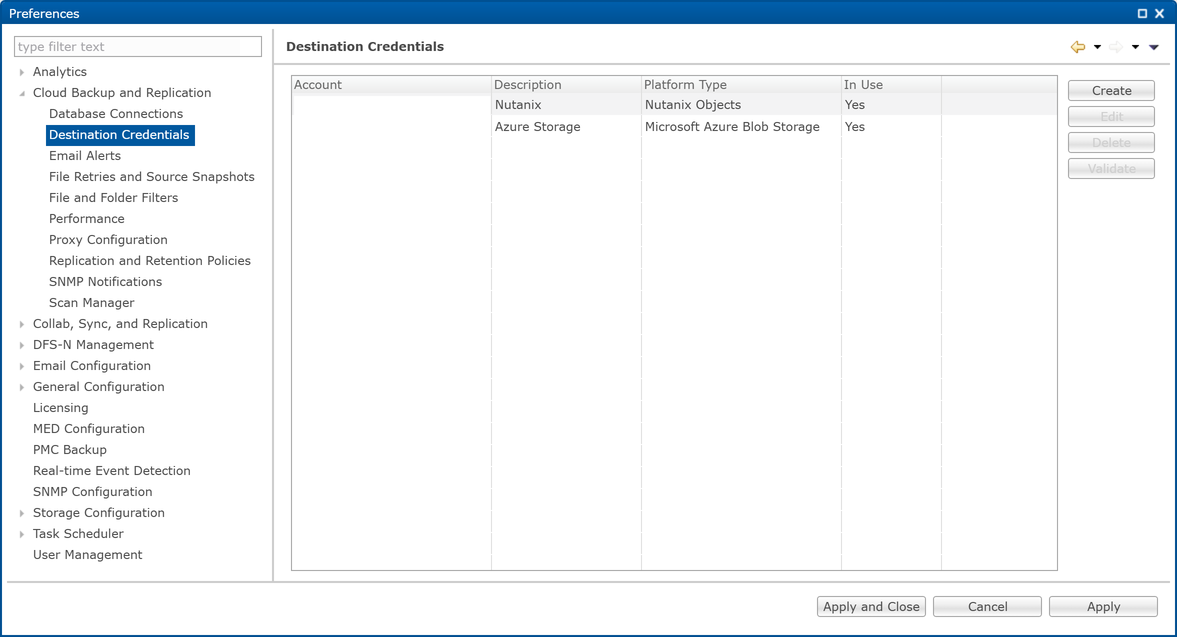The image size is (1177, 637).
Task: Open the back history dropdown arrow
Action: pyautogui.click(x=1097, y=47)
